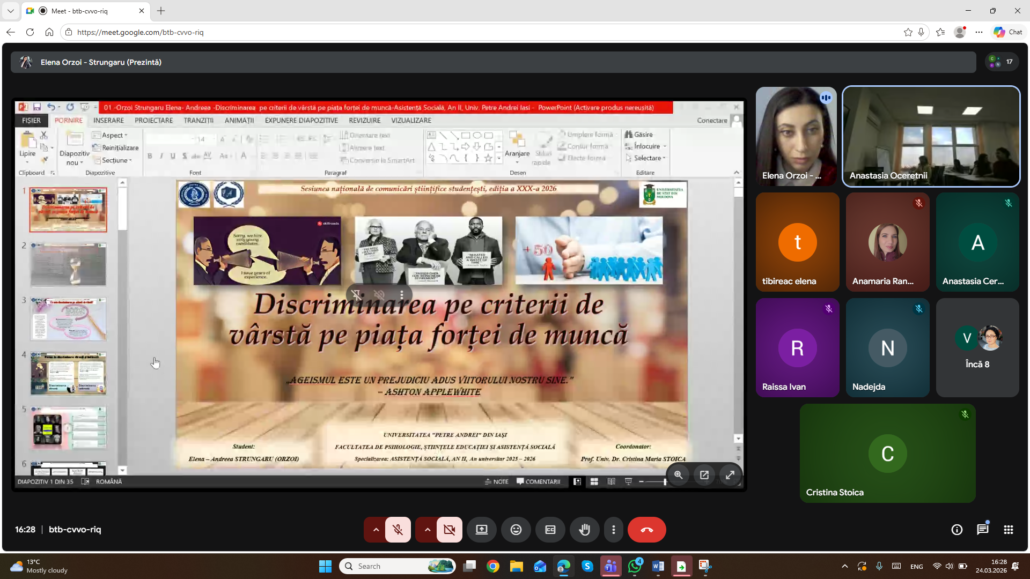
Task: Collapse the PowerPoint ribbon with chevron
Action: pyautogui.click(x=736, y=173)
